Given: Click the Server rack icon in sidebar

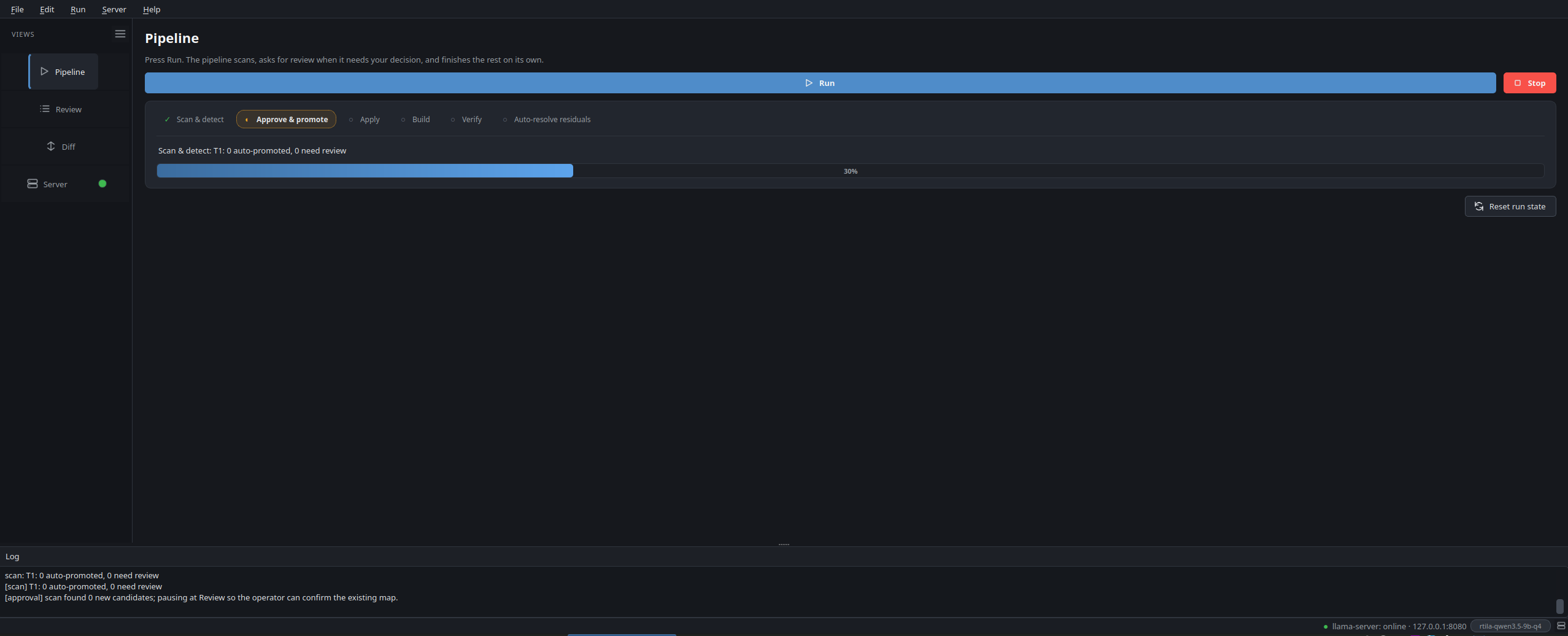Looking at the screenshot, I should tap(33, 184).
